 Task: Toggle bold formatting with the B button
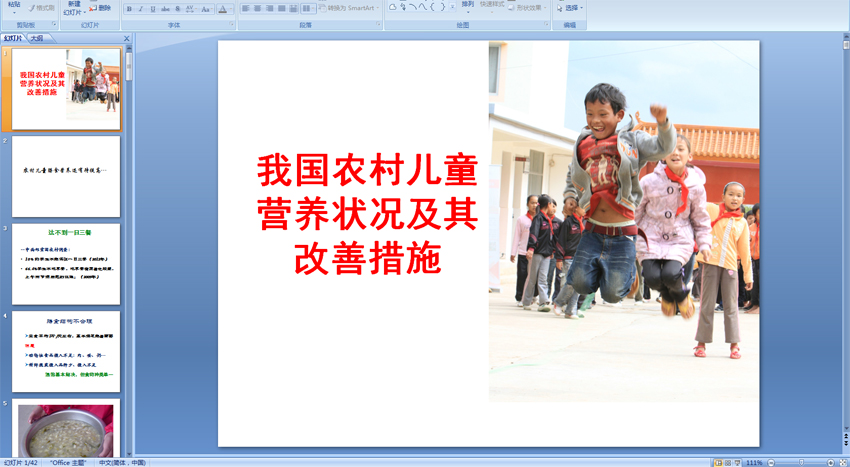pyautogui.click(x=129, y=9)
